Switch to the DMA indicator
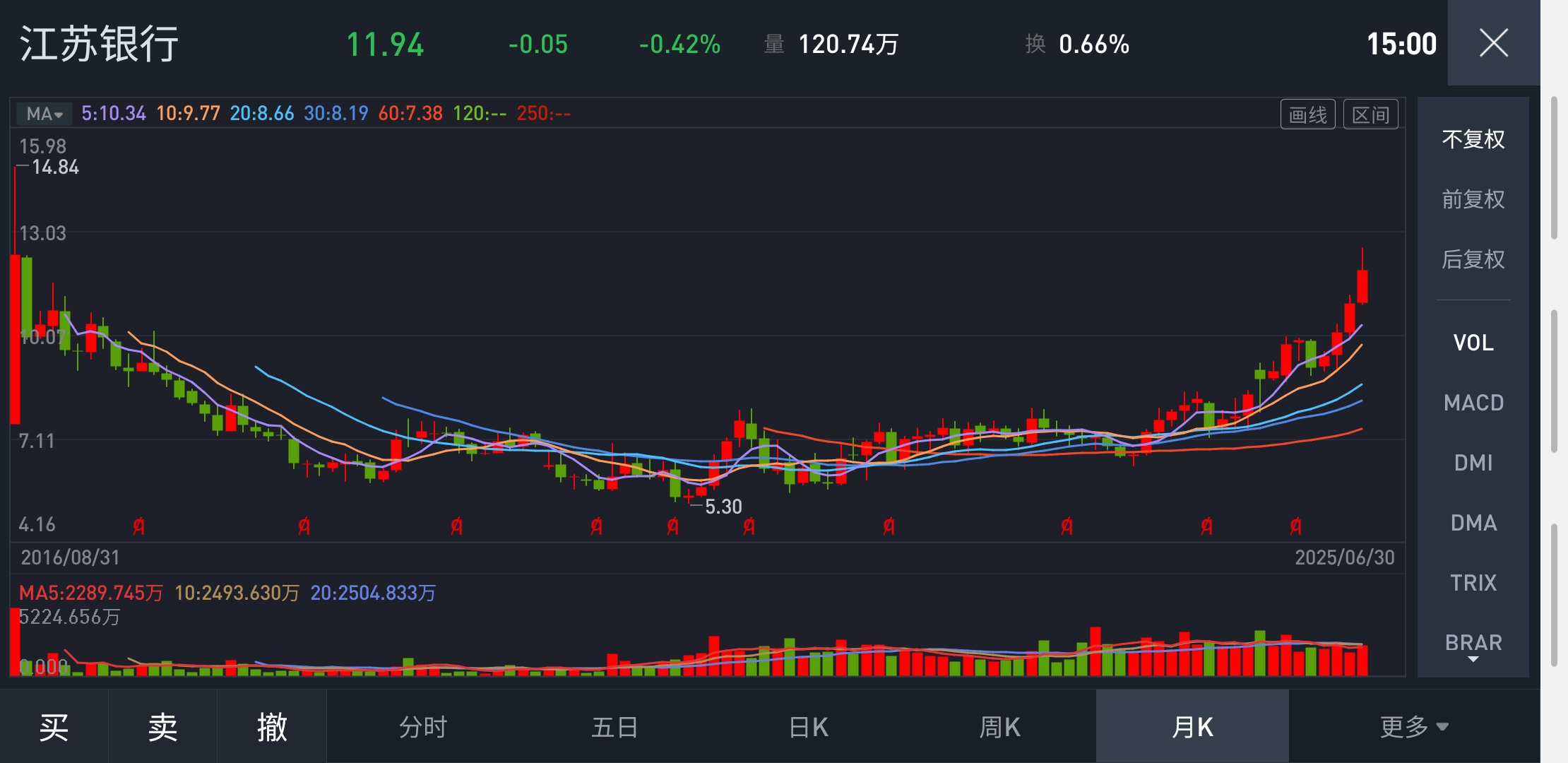1568x763 pixels. [x=1473, y=523]
